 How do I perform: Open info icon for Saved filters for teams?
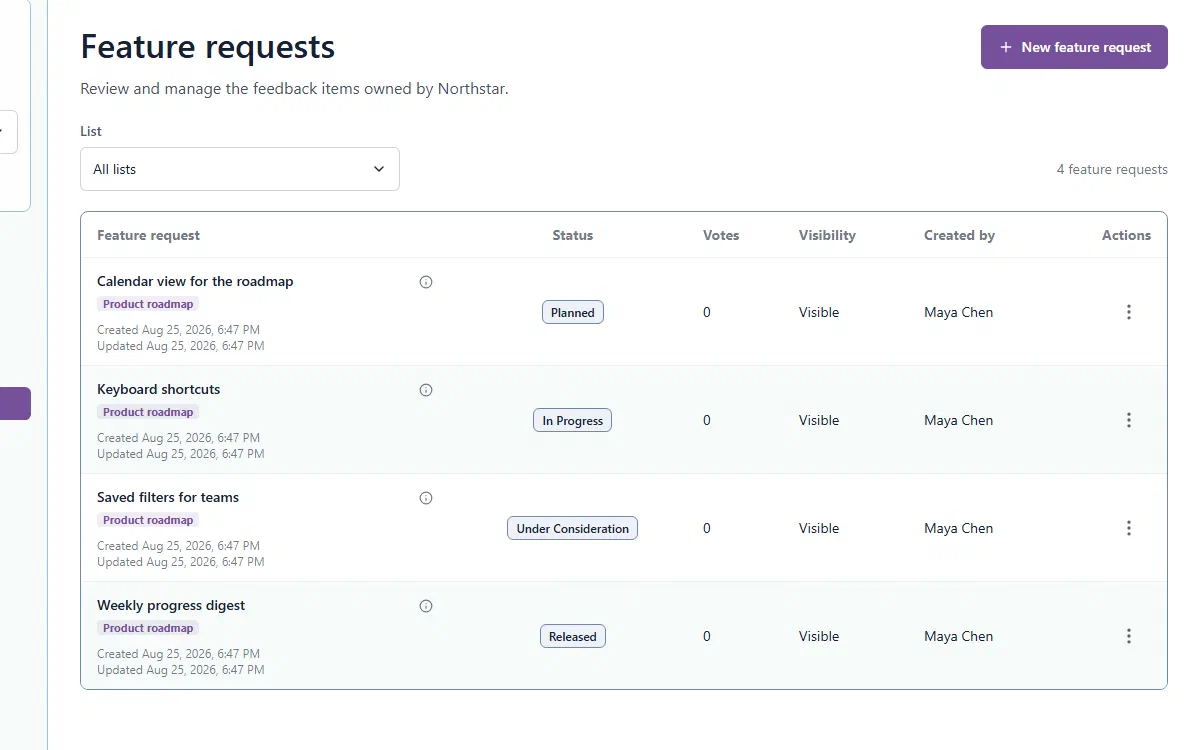point(426,498)
